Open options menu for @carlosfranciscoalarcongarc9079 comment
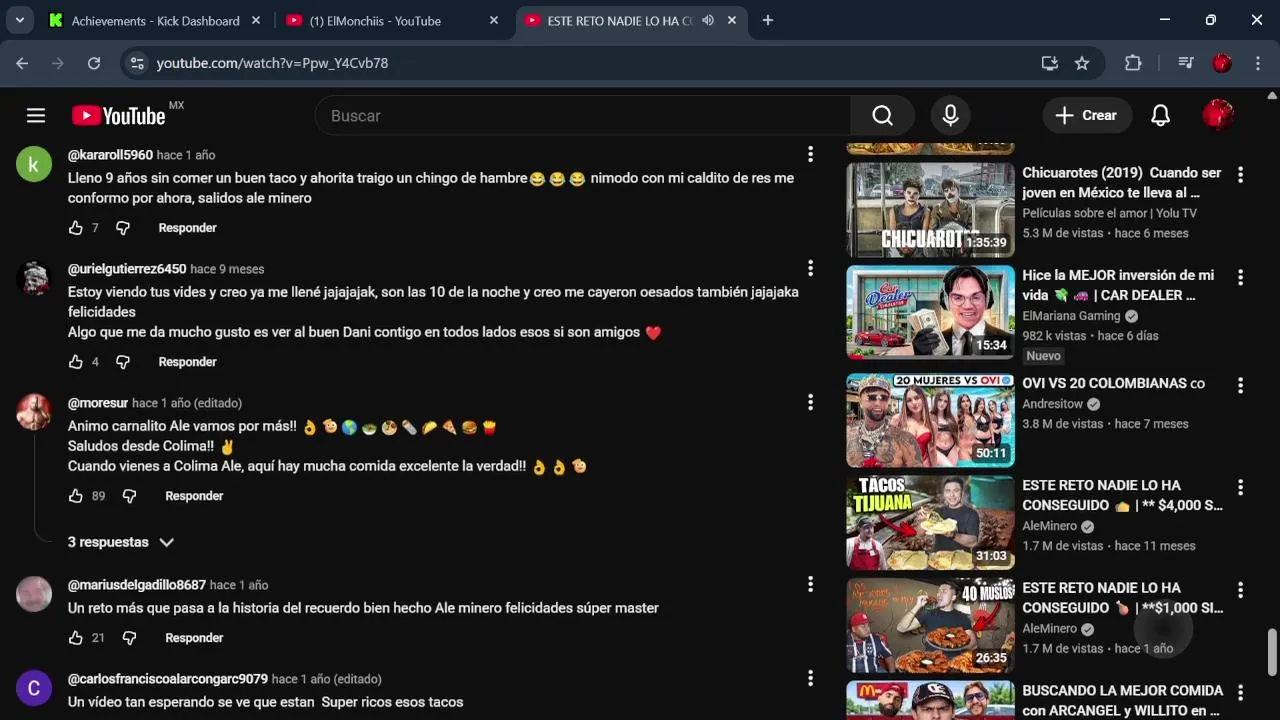The width and height of the screenshot is (1280, 720). pyautogui.click(x=810, y=678)
